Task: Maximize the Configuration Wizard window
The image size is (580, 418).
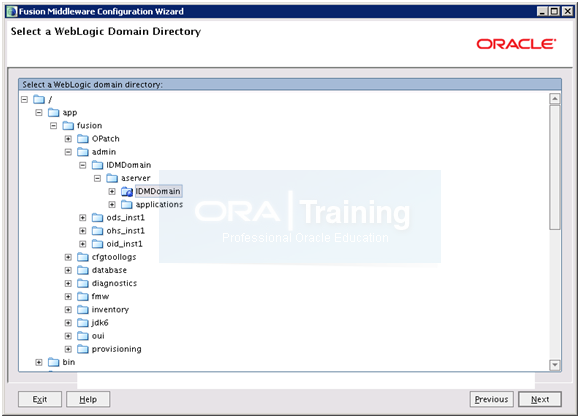Action: [x=554, y=11]
